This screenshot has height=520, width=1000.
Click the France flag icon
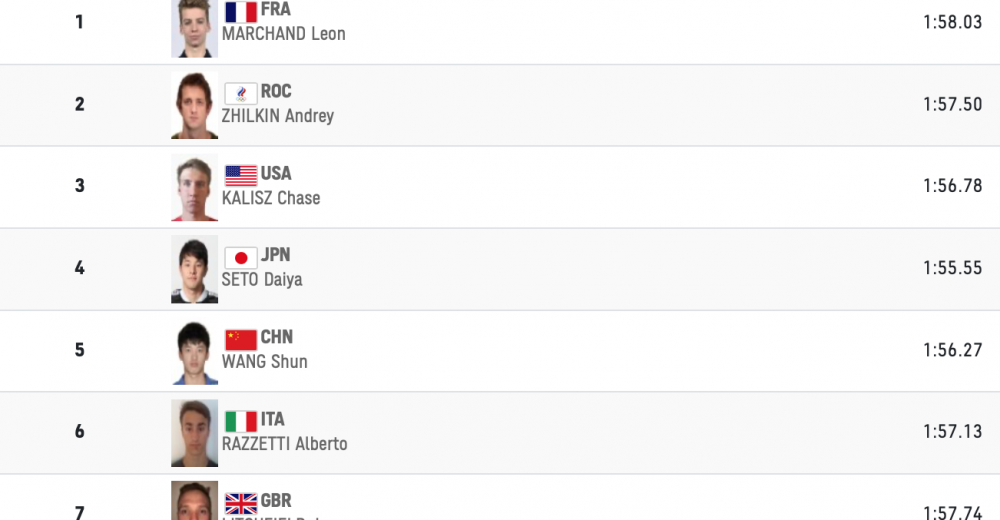tap(241, 12)
